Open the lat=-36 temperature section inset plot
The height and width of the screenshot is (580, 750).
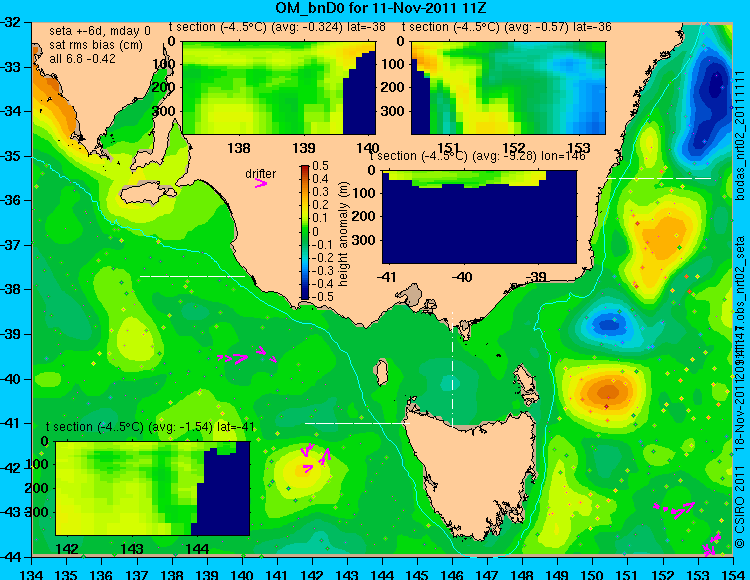[508, 88]
